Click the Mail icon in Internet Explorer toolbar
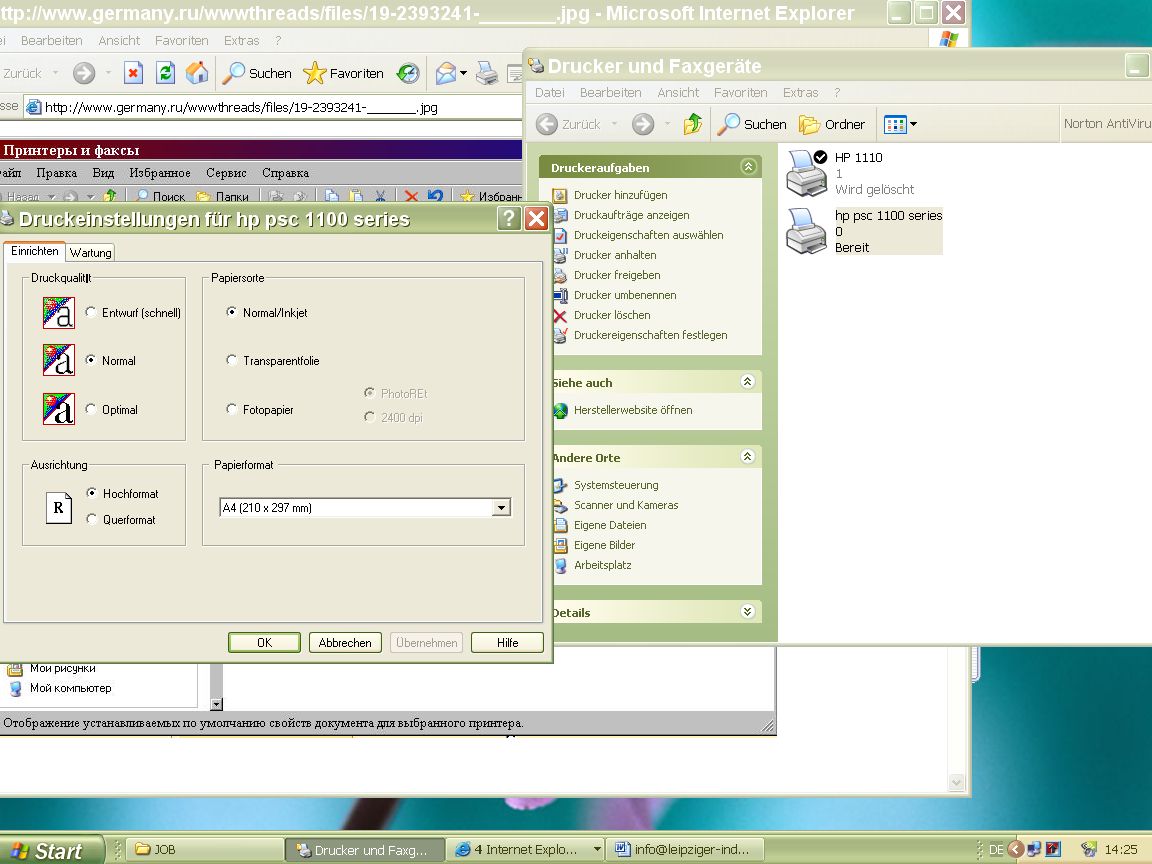1152x864 pixels. click(445, 73)
